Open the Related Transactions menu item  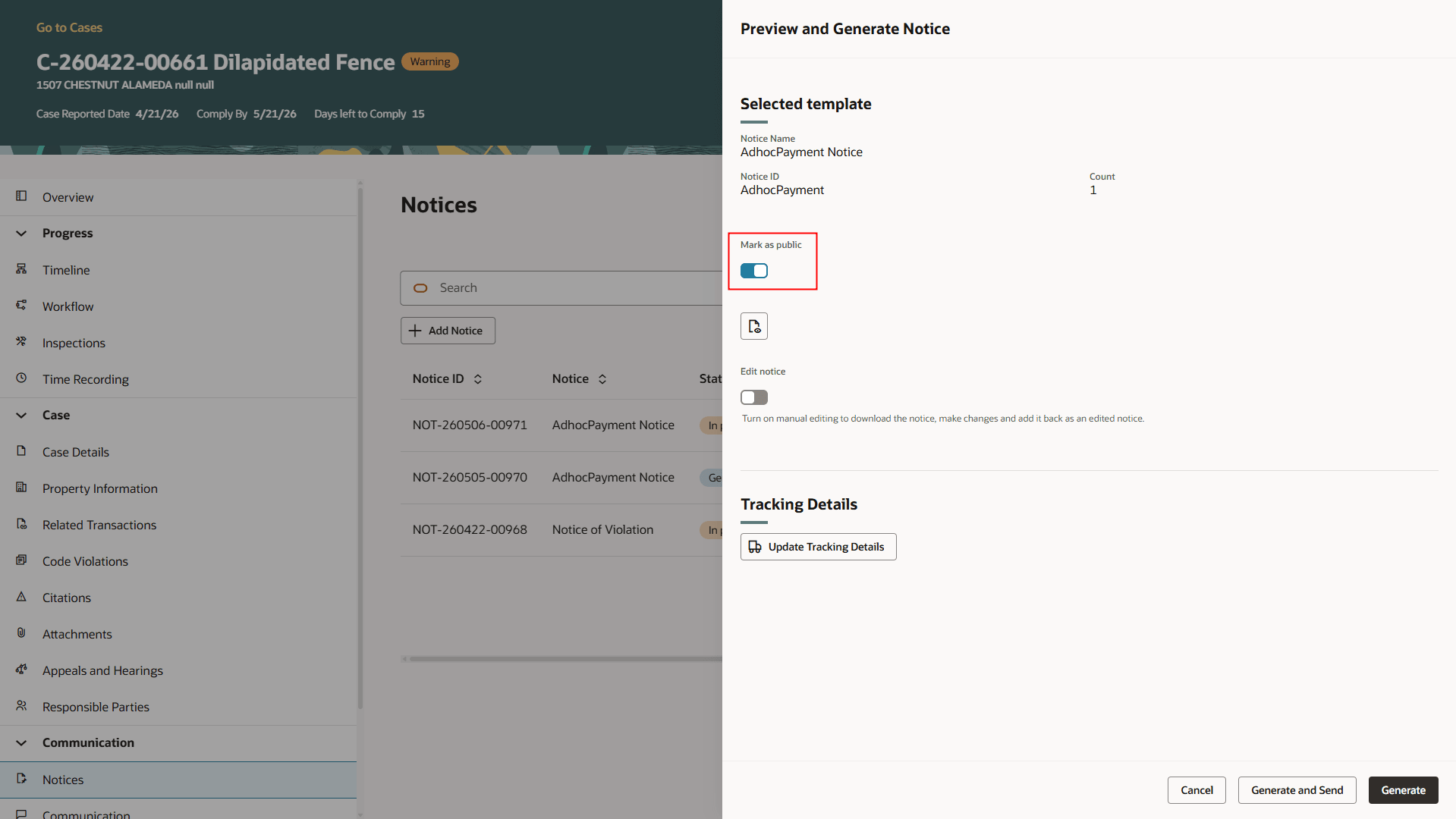pos(178,525)
